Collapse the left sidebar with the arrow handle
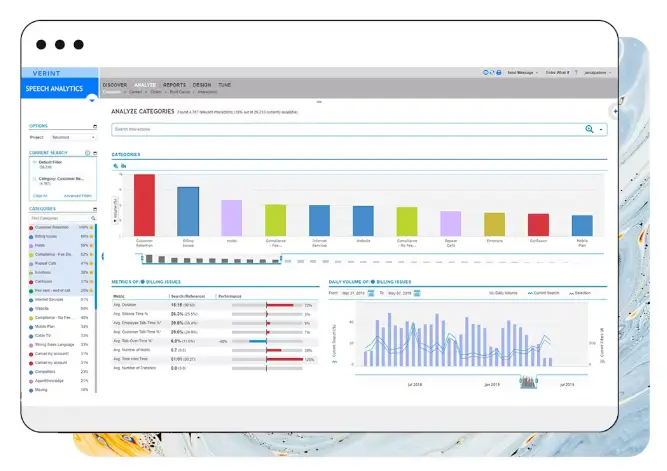This screenshot has width=667, height=471. pyautogui.click(x=103, y=256)
